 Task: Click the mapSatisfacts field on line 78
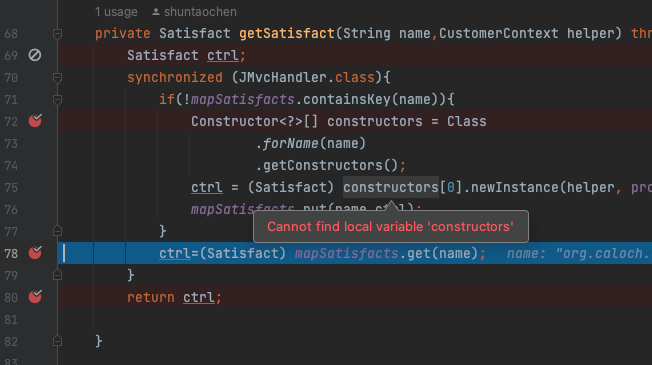pos(346,253)
